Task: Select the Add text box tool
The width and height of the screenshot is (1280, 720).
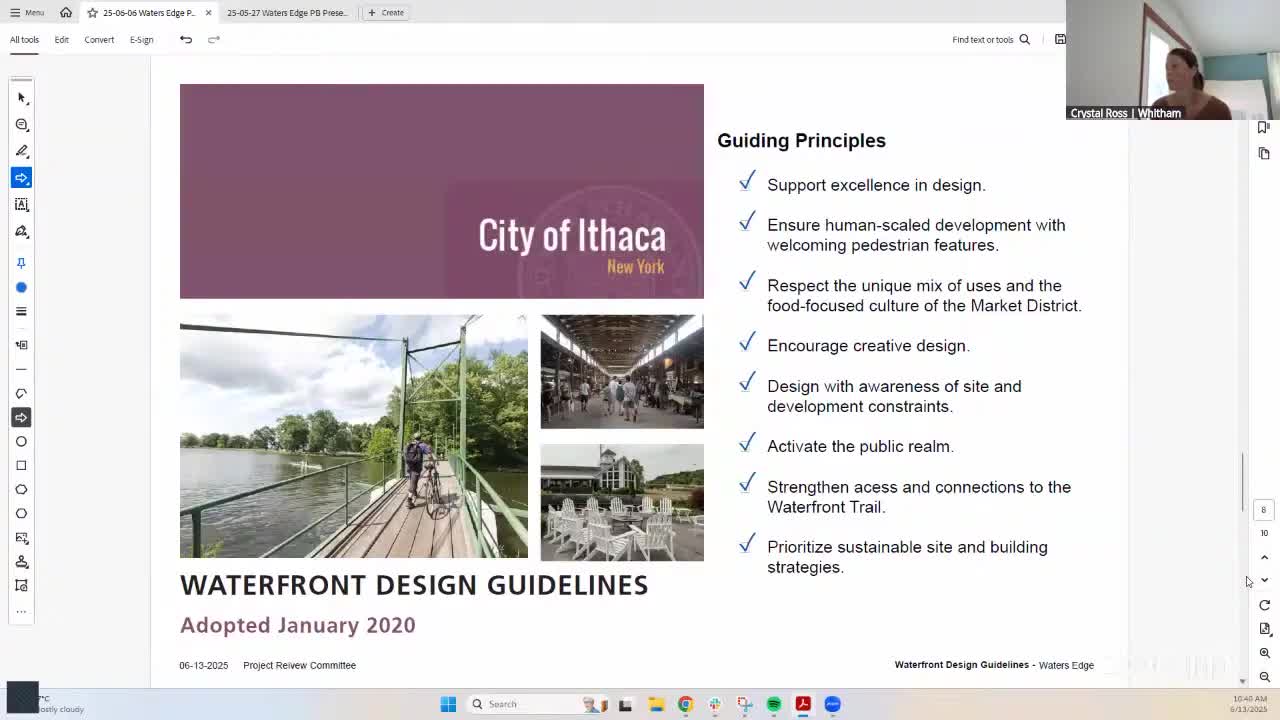Action: 22,204
